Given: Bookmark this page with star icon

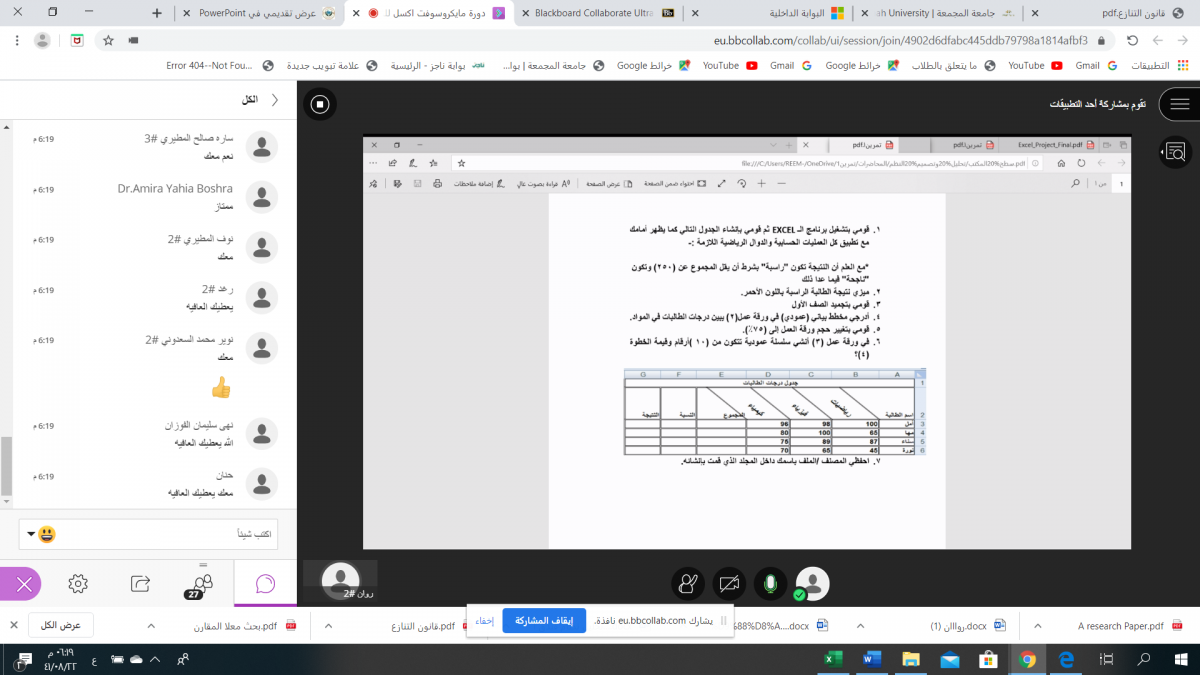Looking at the screenshot, I should [x=108, y=40].
